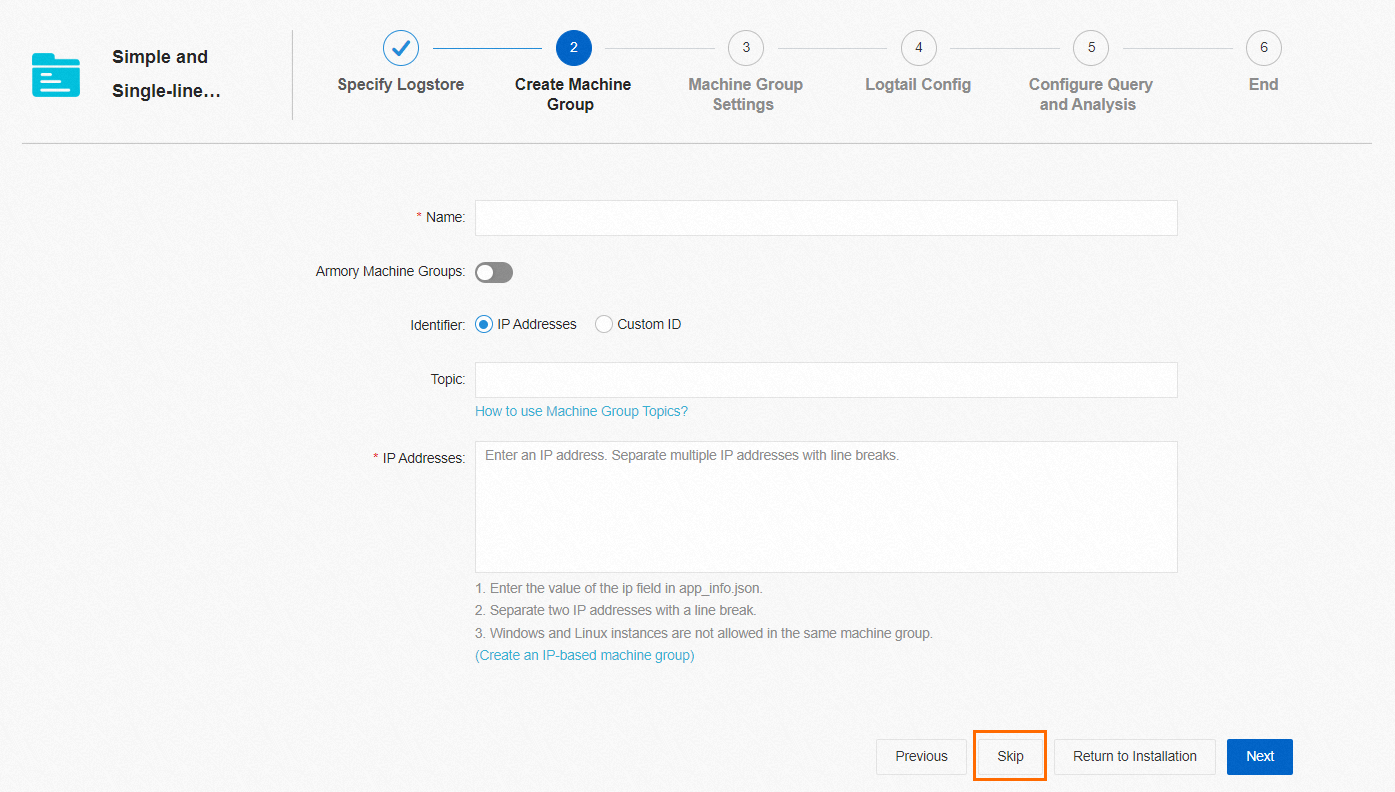Open the Create an IP-based machine group link

(x=584, y=656)
